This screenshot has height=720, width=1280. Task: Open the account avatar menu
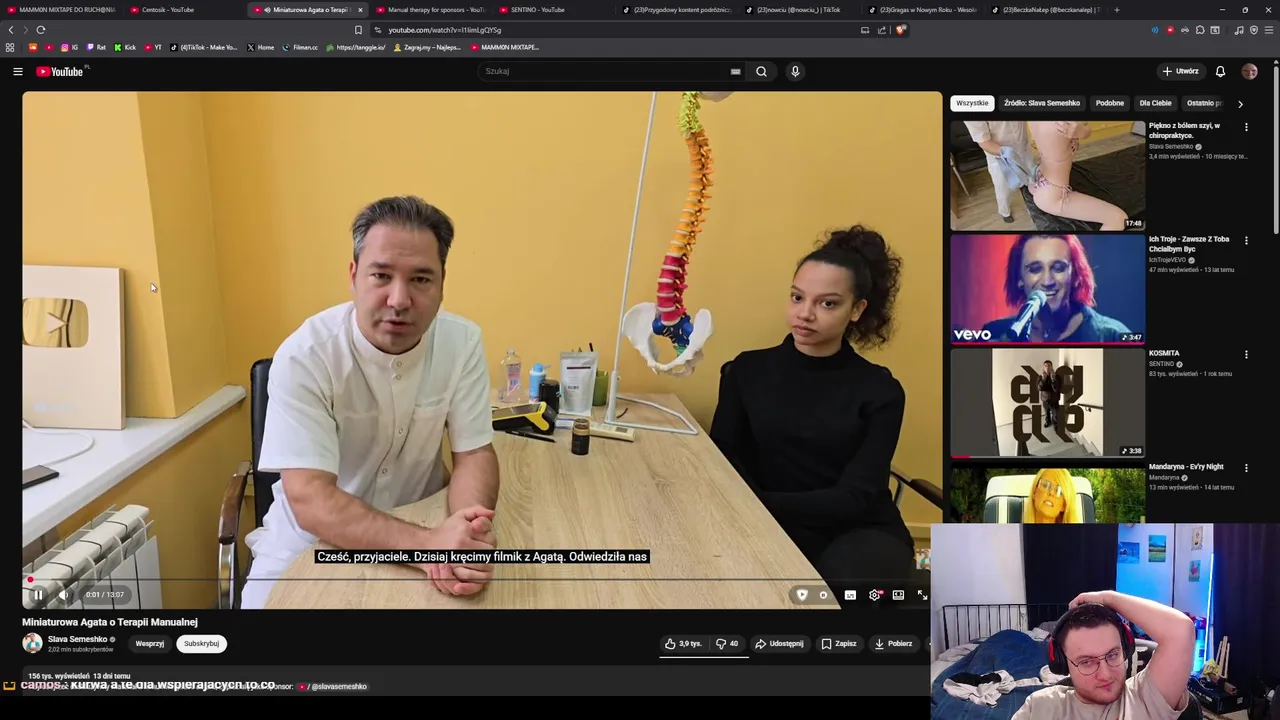click(x=1249, y=71)
